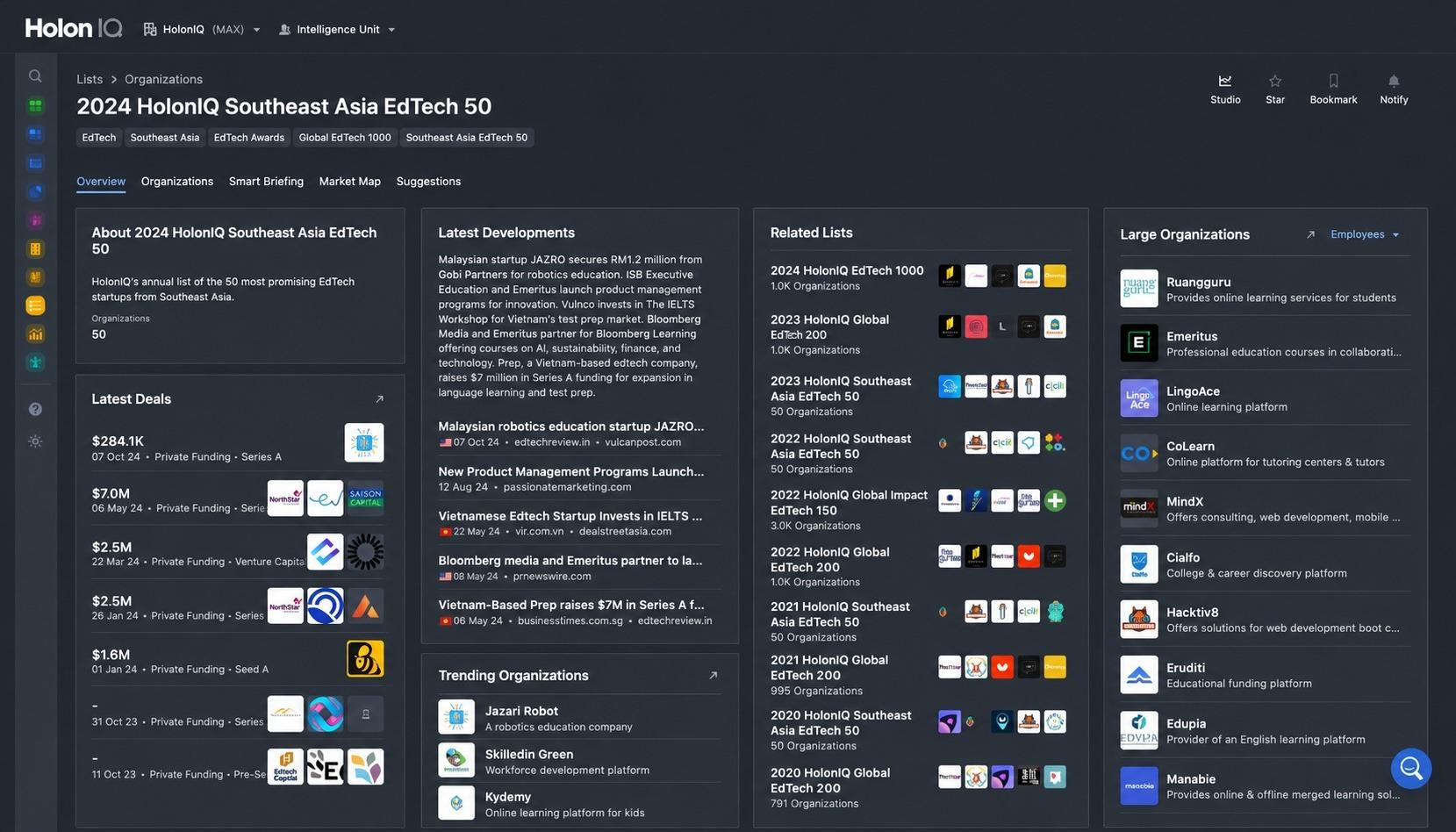This screenshot has height=832, width=1456.
Task: Open the MindX organization entry
Action: tap(1266, 509)
